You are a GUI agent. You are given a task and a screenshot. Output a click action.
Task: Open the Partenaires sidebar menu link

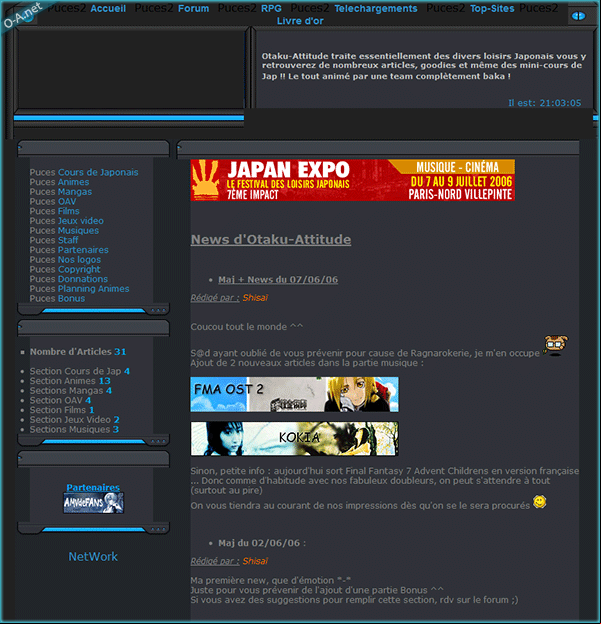pyautogui.click(x=83, y=250)
